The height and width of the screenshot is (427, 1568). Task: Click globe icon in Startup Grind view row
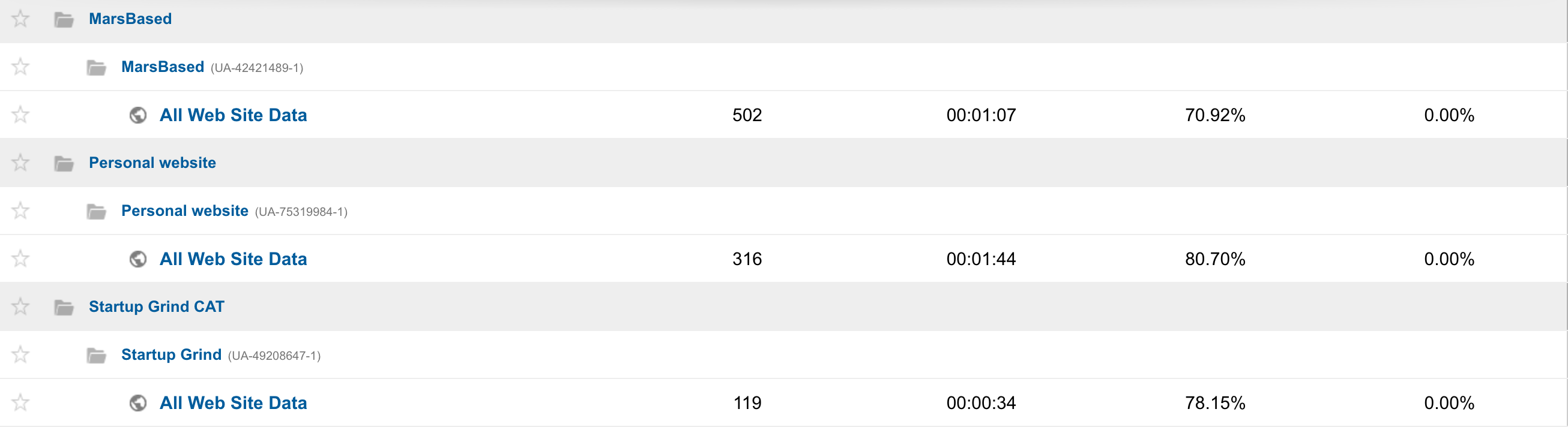pos(138,402)
